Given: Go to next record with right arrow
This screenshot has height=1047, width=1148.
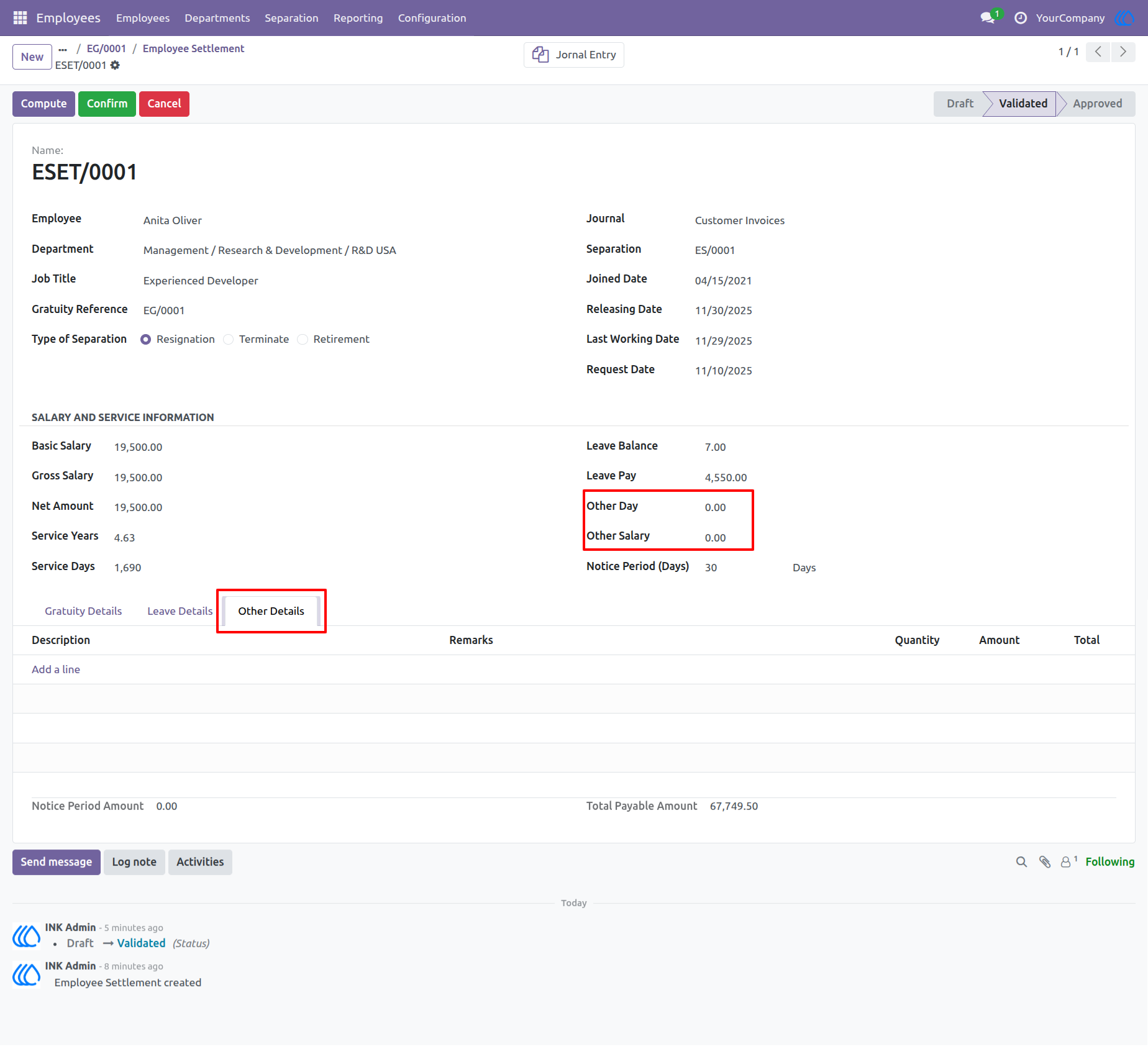Looking at the screenshot, I should (x=1123, y=52).
